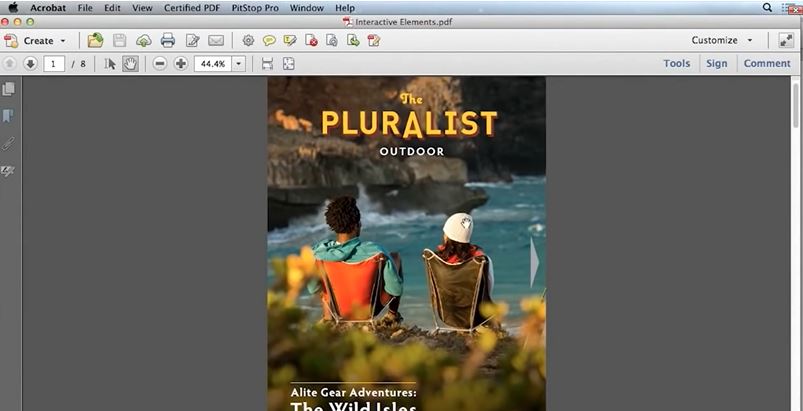The width and height of the screenshot is (803, 411).
Task: Open the Customize toolbar dropdown
Action: [x=722, y=40]
